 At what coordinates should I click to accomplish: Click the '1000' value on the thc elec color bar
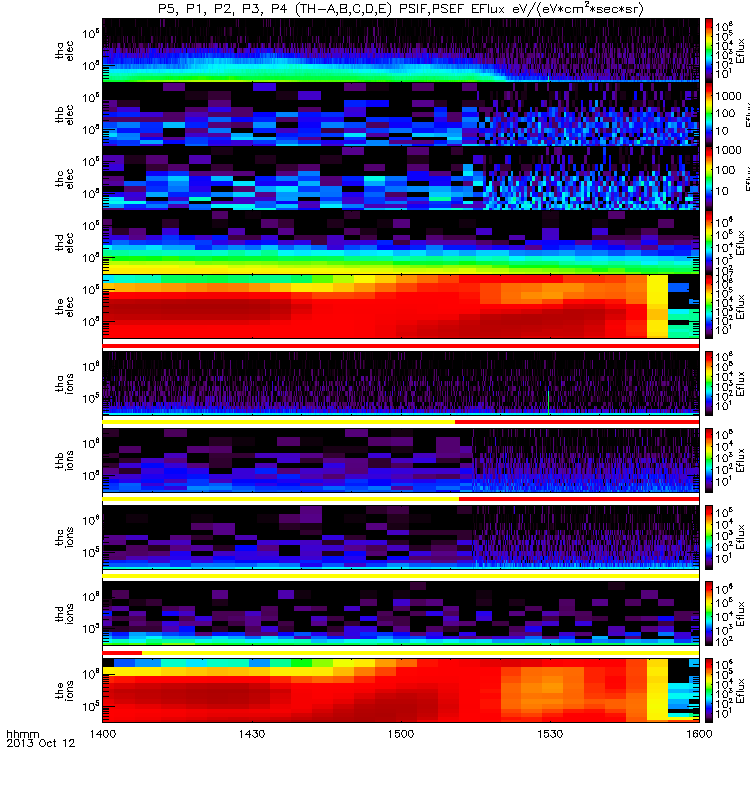click(728, 150)
